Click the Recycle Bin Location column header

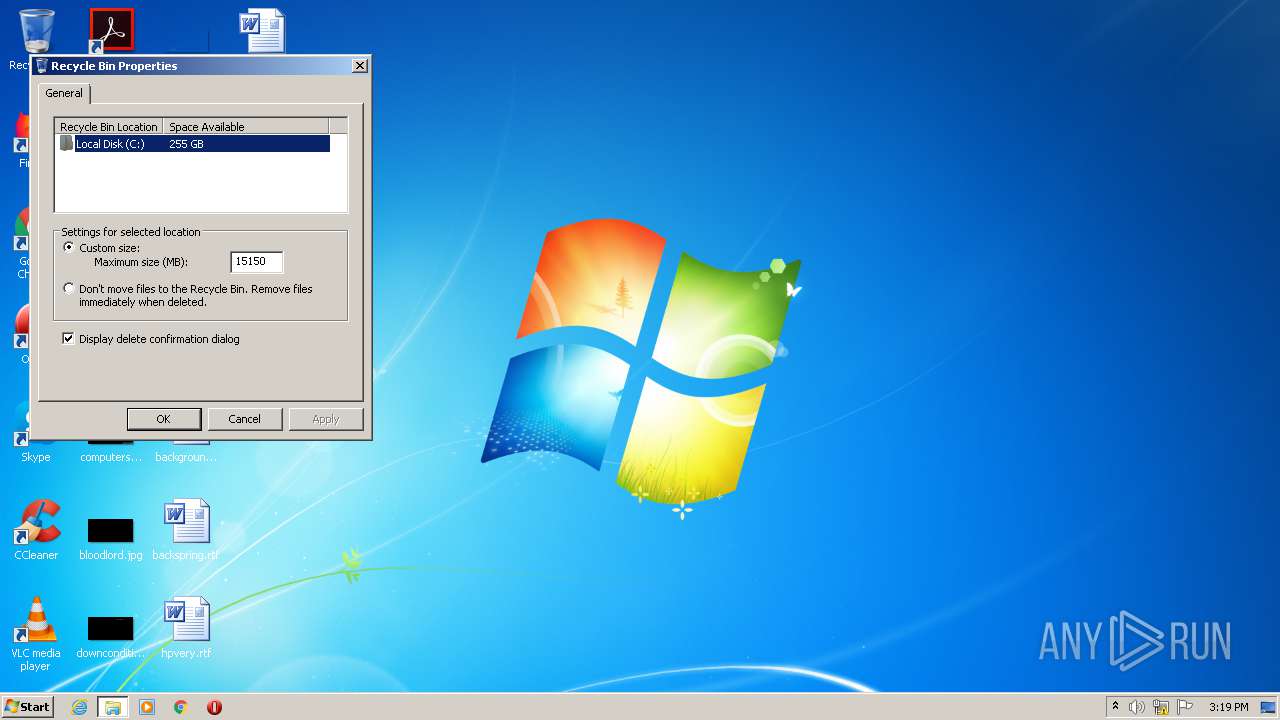[x=109, y=127]
